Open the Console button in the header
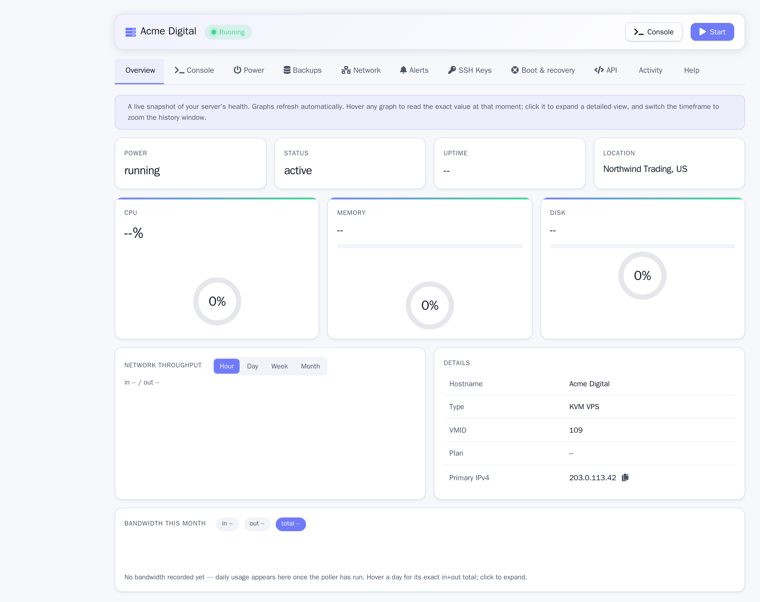This screenshot has height=602, width=760. tap(653, 32)
